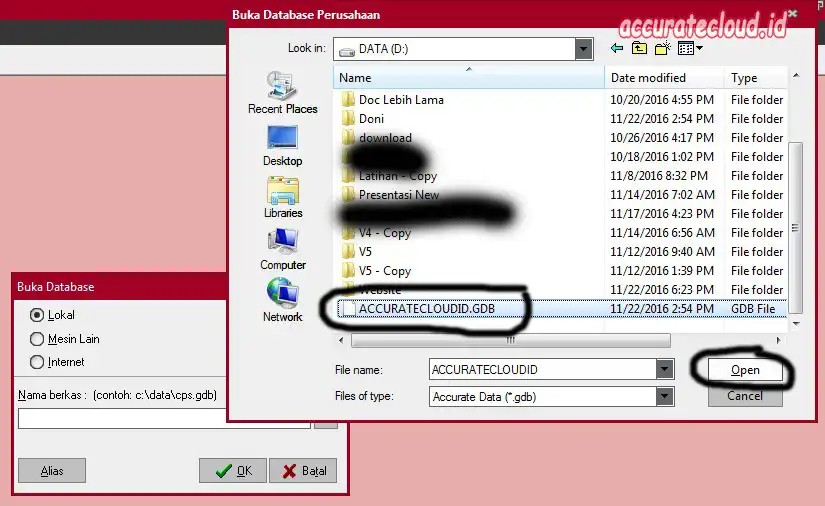
Task: Click the Batal button
Action: (x=303, y=470)
